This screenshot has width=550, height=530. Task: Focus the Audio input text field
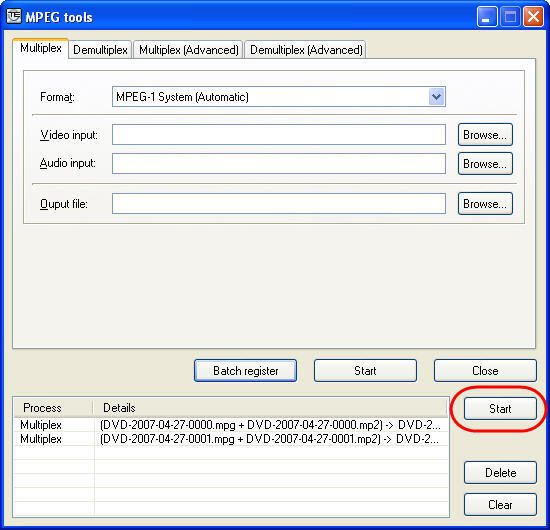point(279,163)
